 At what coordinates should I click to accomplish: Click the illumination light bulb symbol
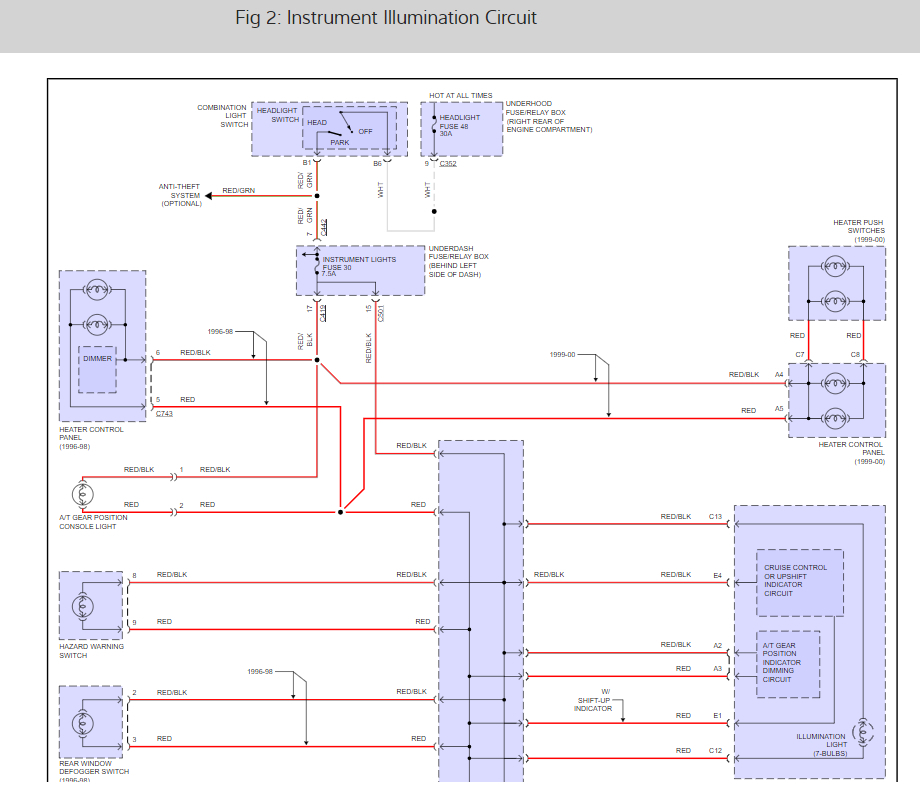[x=862, y=732]
